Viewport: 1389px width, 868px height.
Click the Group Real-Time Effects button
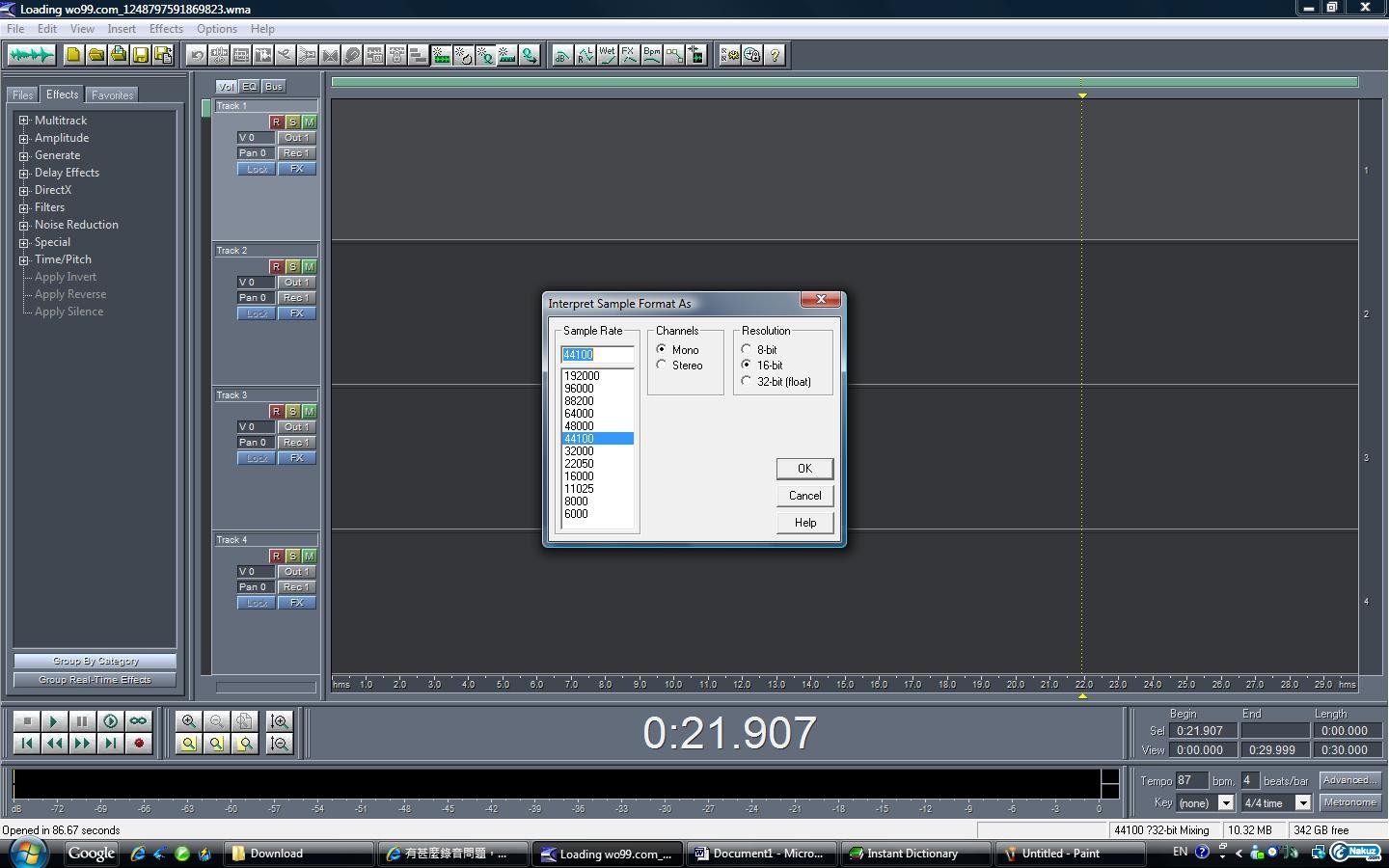[x=95, y=679]
